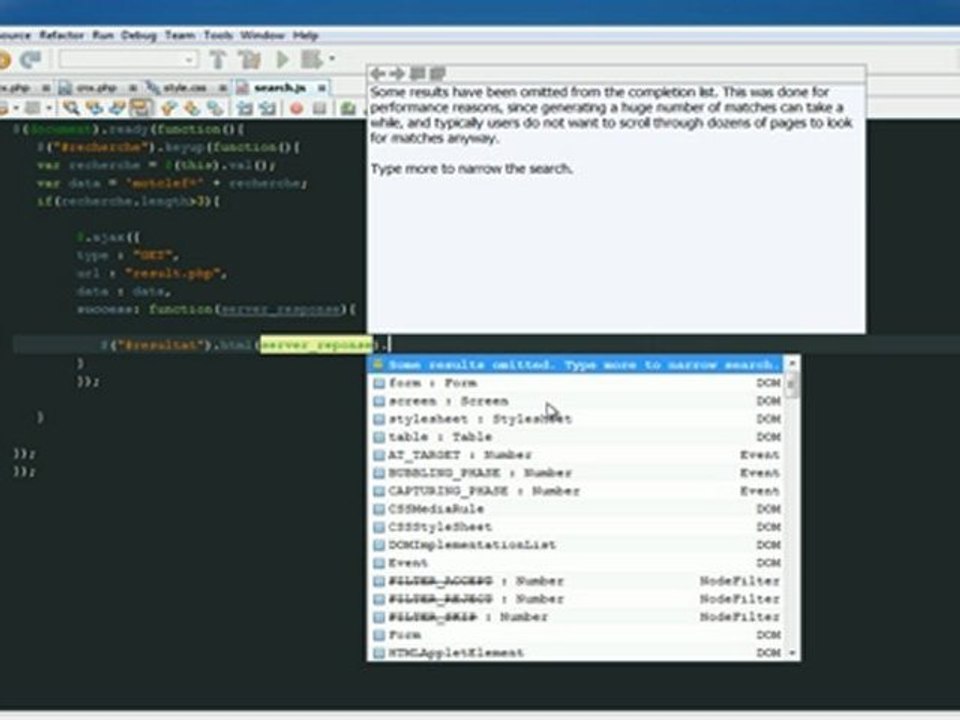Select 'FILTER_ACCEPT : Number' completion item
This screenshot has width=960, height=720.
576,581
